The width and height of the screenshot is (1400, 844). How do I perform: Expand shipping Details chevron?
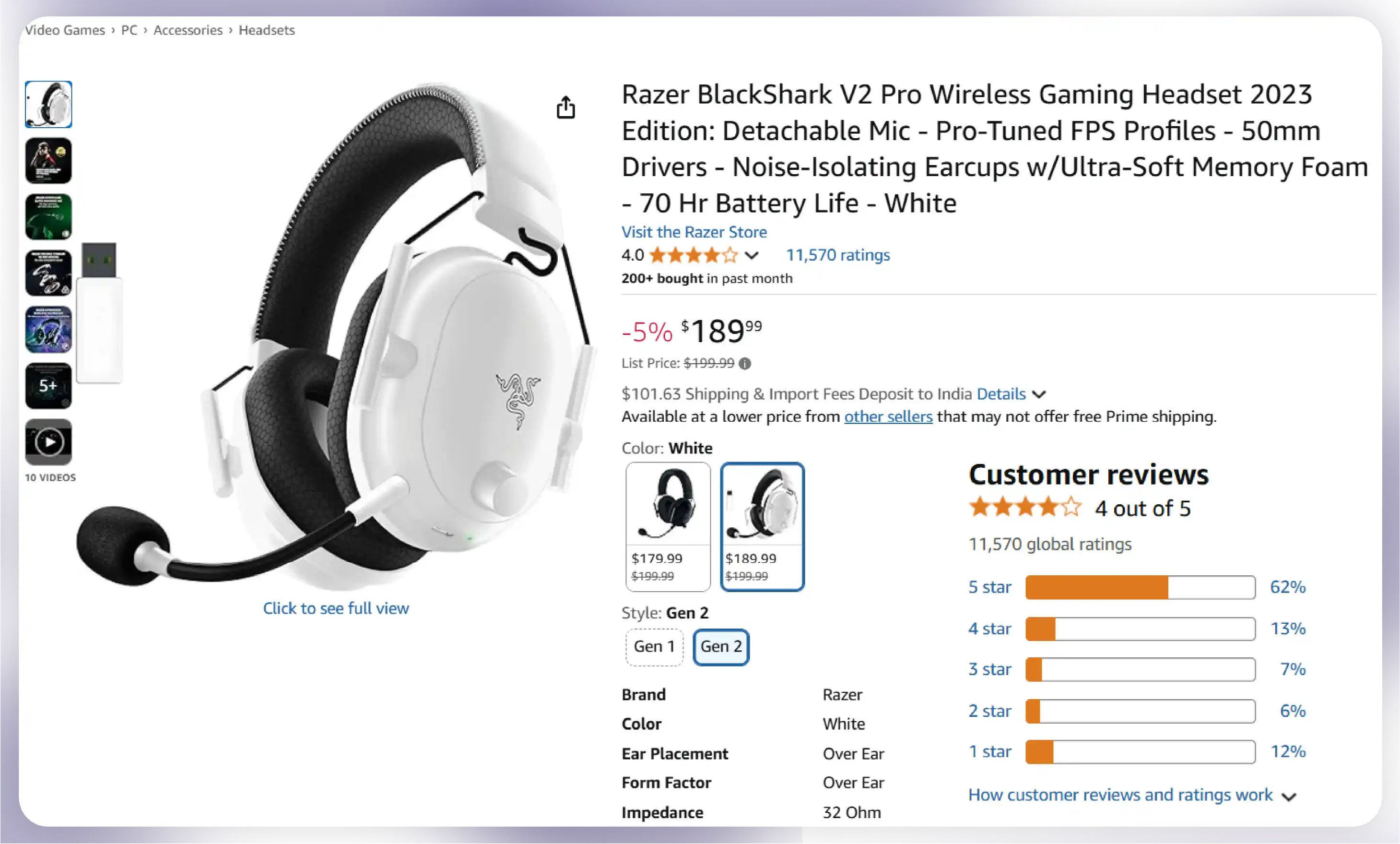pos(1039,394)
